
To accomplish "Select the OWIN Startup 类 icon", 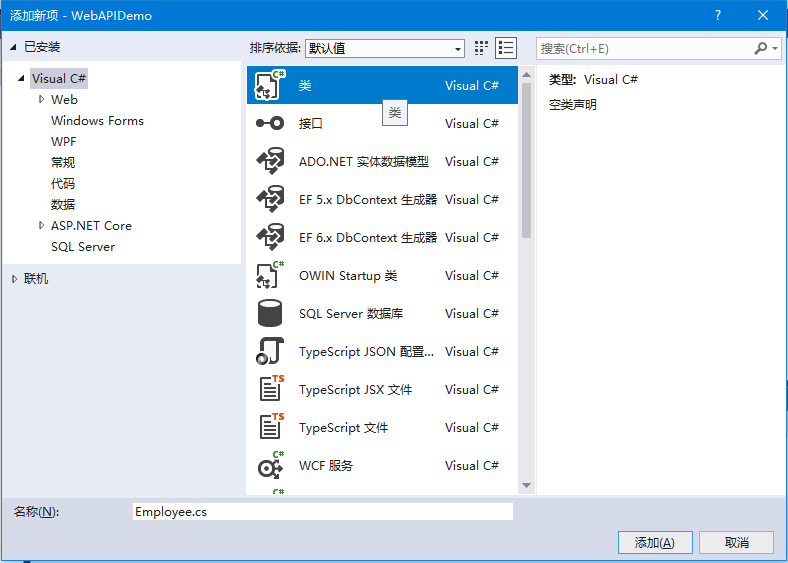I will click(270, 276).
